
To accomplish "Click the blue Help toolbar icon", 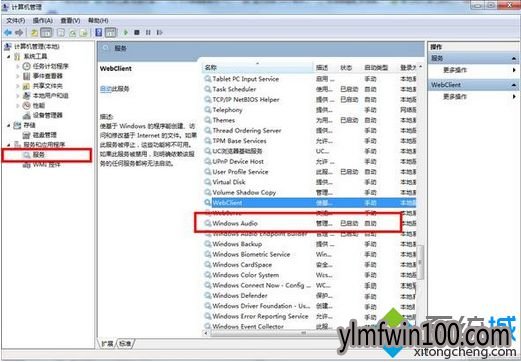I will point(99,32).
